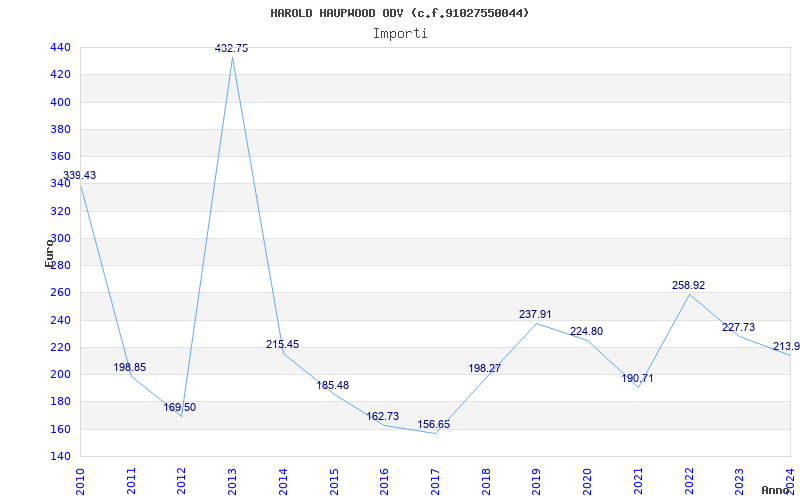This screenshot has width=800, height=500.
Task: Click the 237.91 data label
Action: click(x=535, y=315)
